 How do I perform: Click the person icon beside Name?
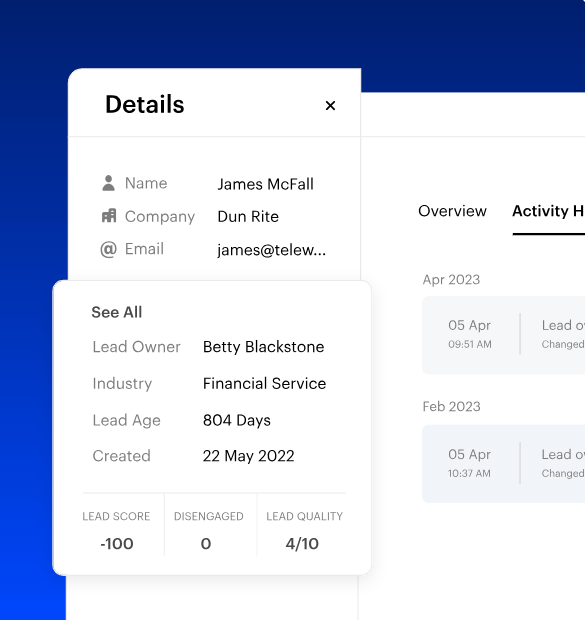[108, 183]
